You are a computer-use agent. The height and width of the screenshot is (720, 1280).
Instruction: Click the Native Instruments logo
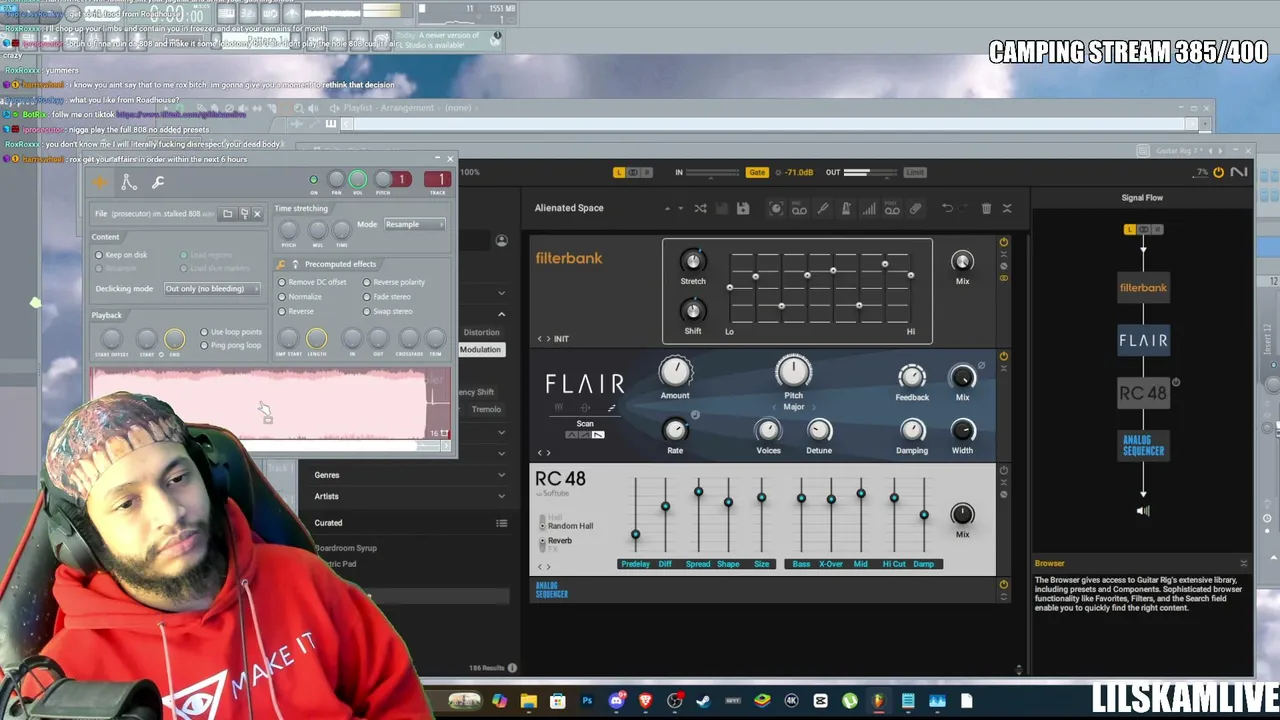1239,172
